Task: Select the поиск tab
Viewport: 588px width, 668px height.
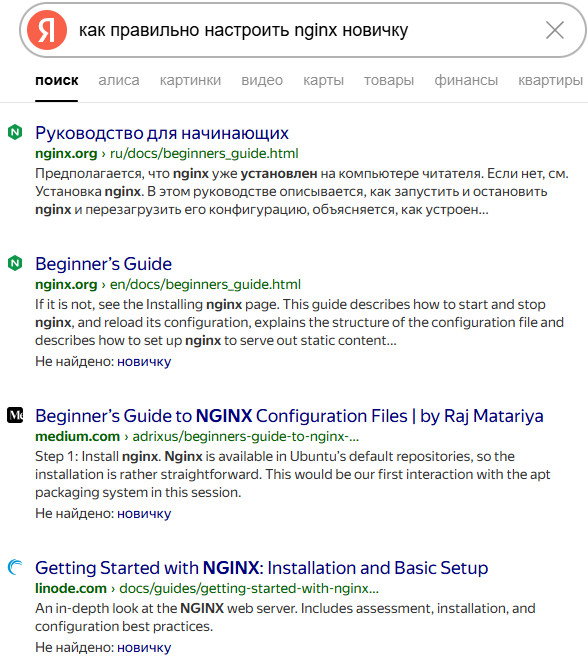Action: pos(57,80)
